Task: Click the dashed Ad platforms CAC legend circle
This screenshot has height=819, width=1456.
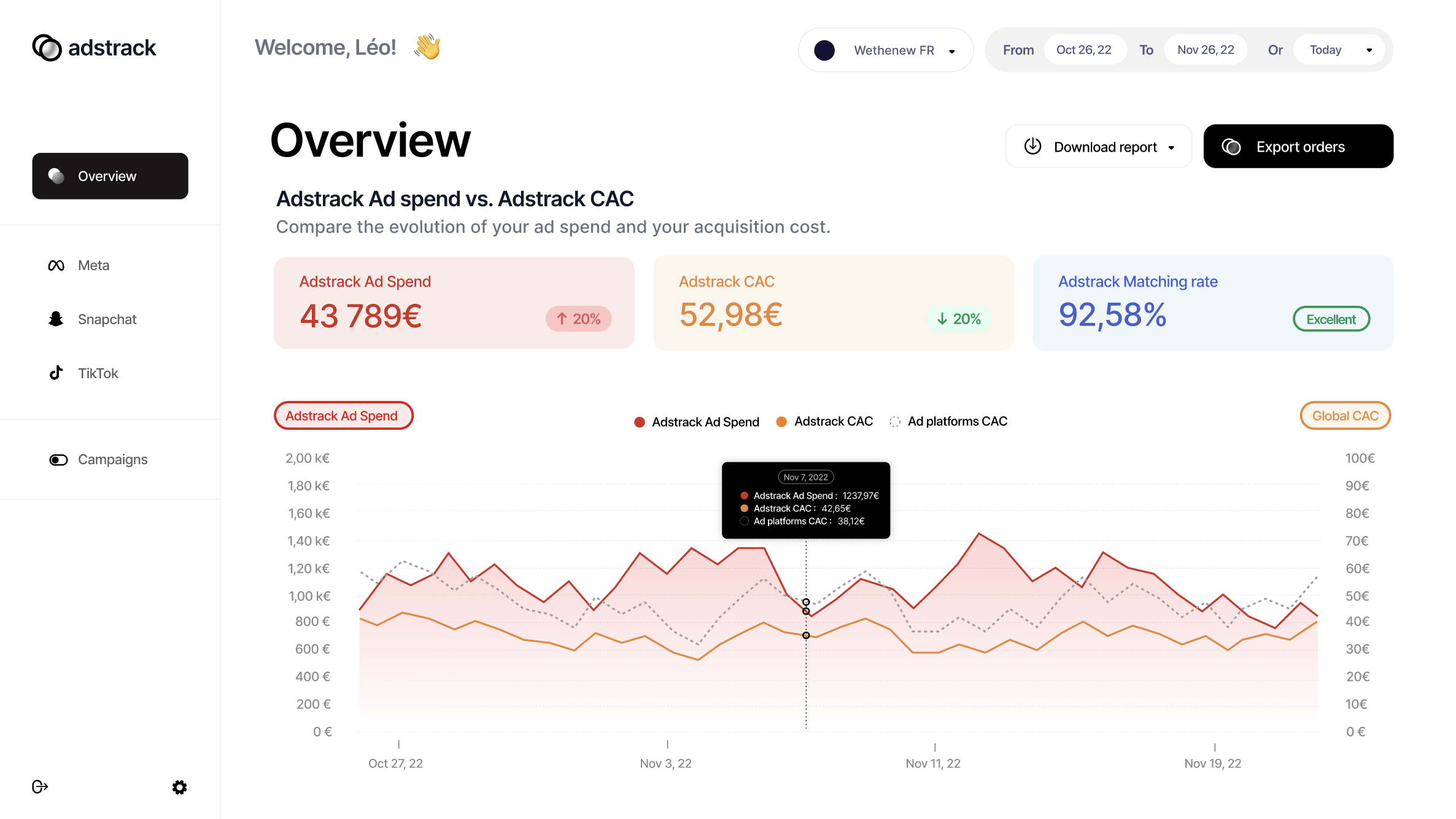Action: click(x=895, y=422)
